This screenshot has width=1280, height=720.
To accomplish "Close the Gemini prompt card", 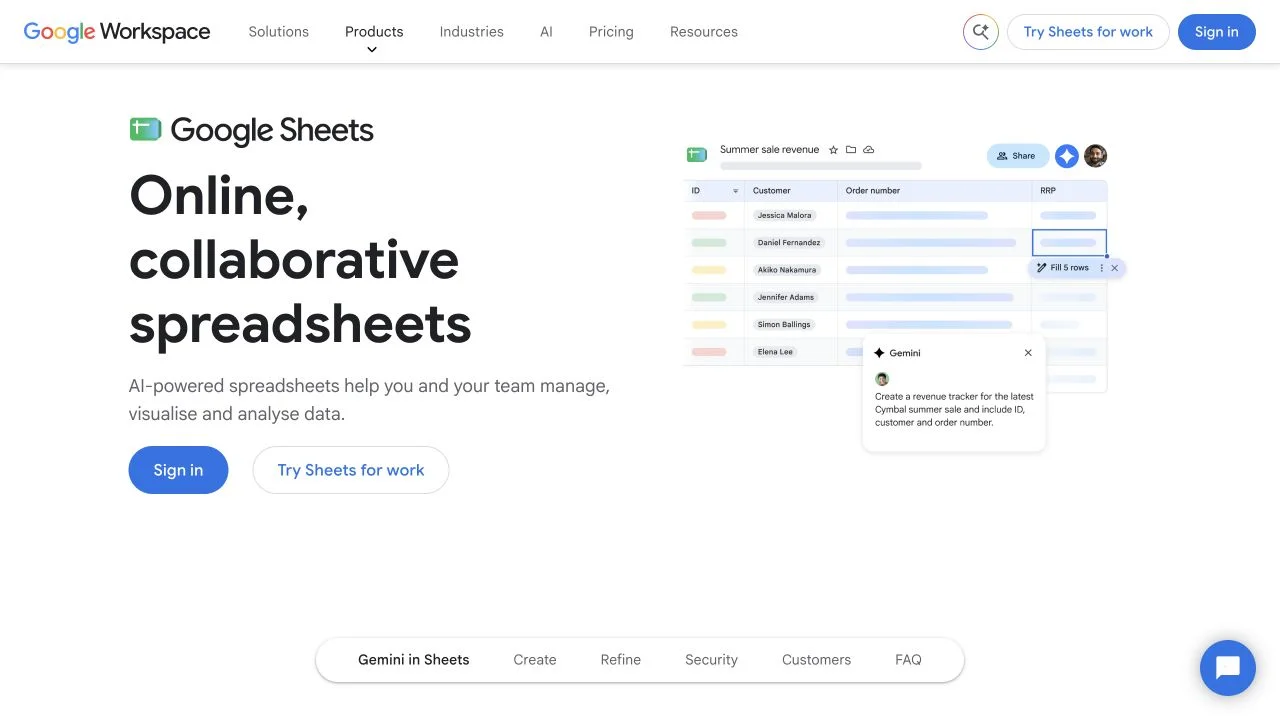I will (1028, 353).
